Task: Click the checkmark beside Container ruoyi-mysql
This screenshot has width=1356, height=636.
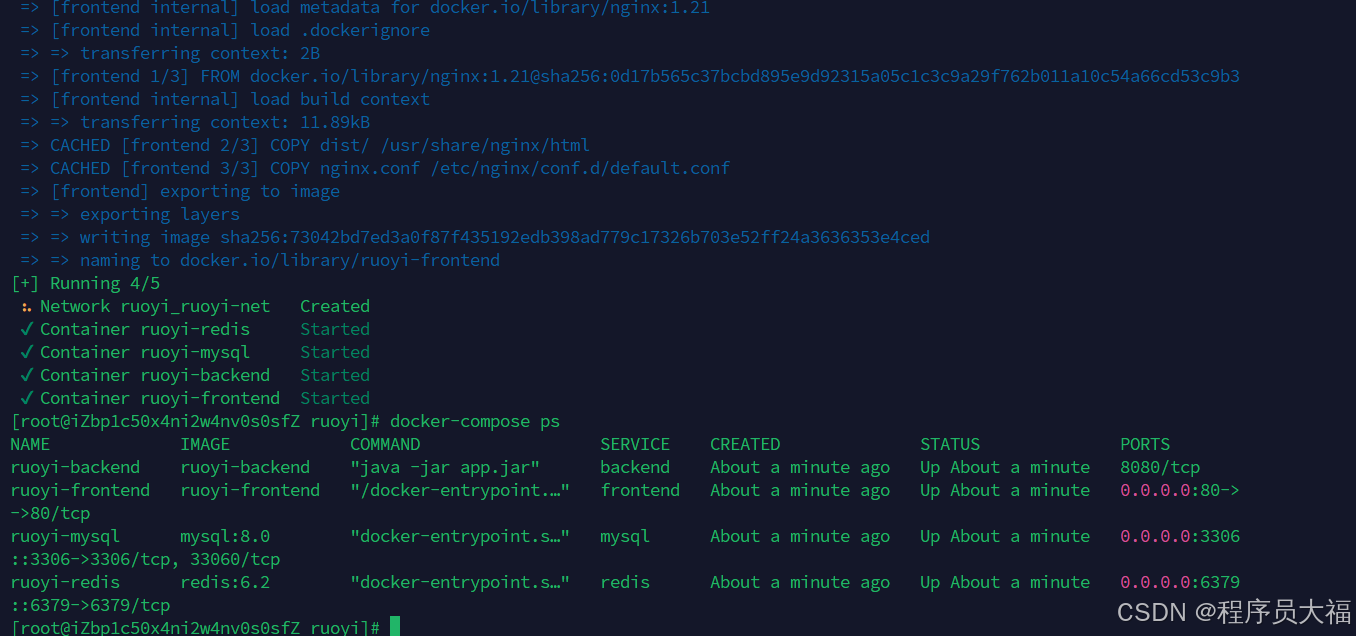Action: [x=27, y=352]
